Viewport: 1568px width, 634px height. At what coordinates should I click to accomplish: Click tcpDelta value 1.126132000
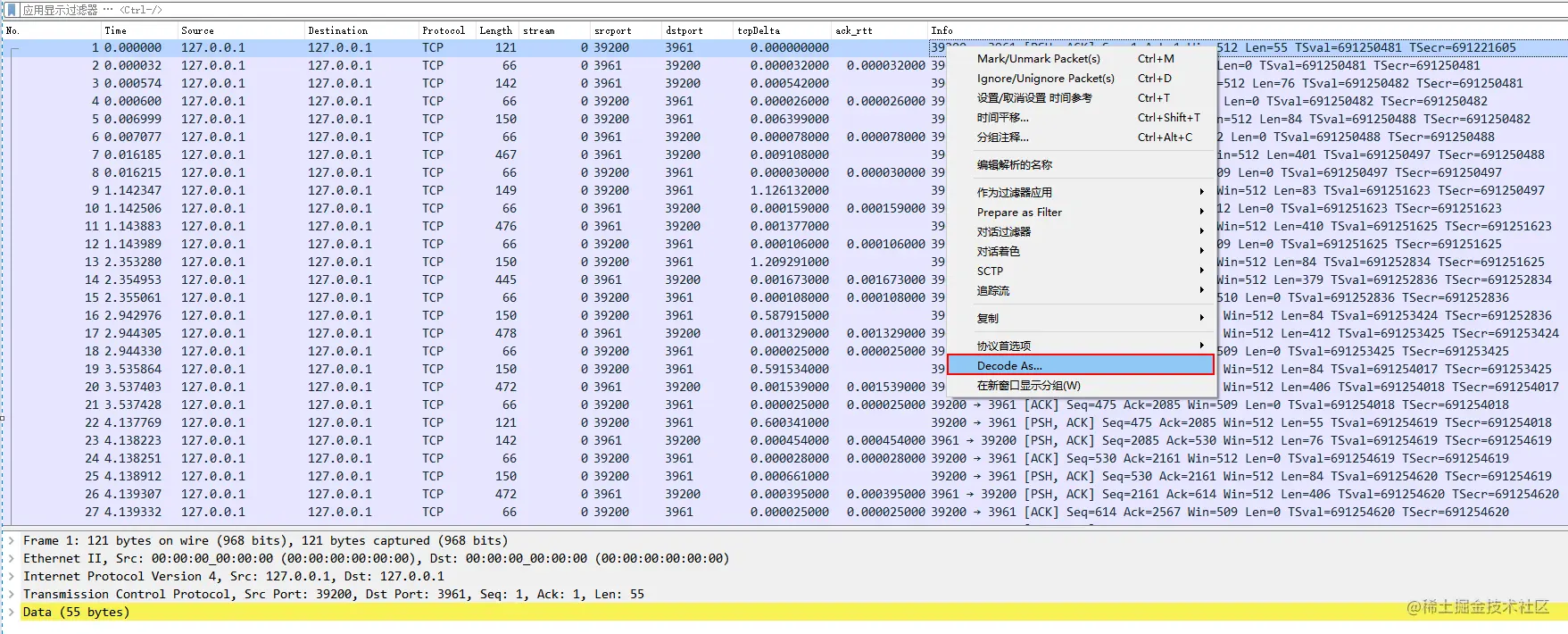[790, 190]
